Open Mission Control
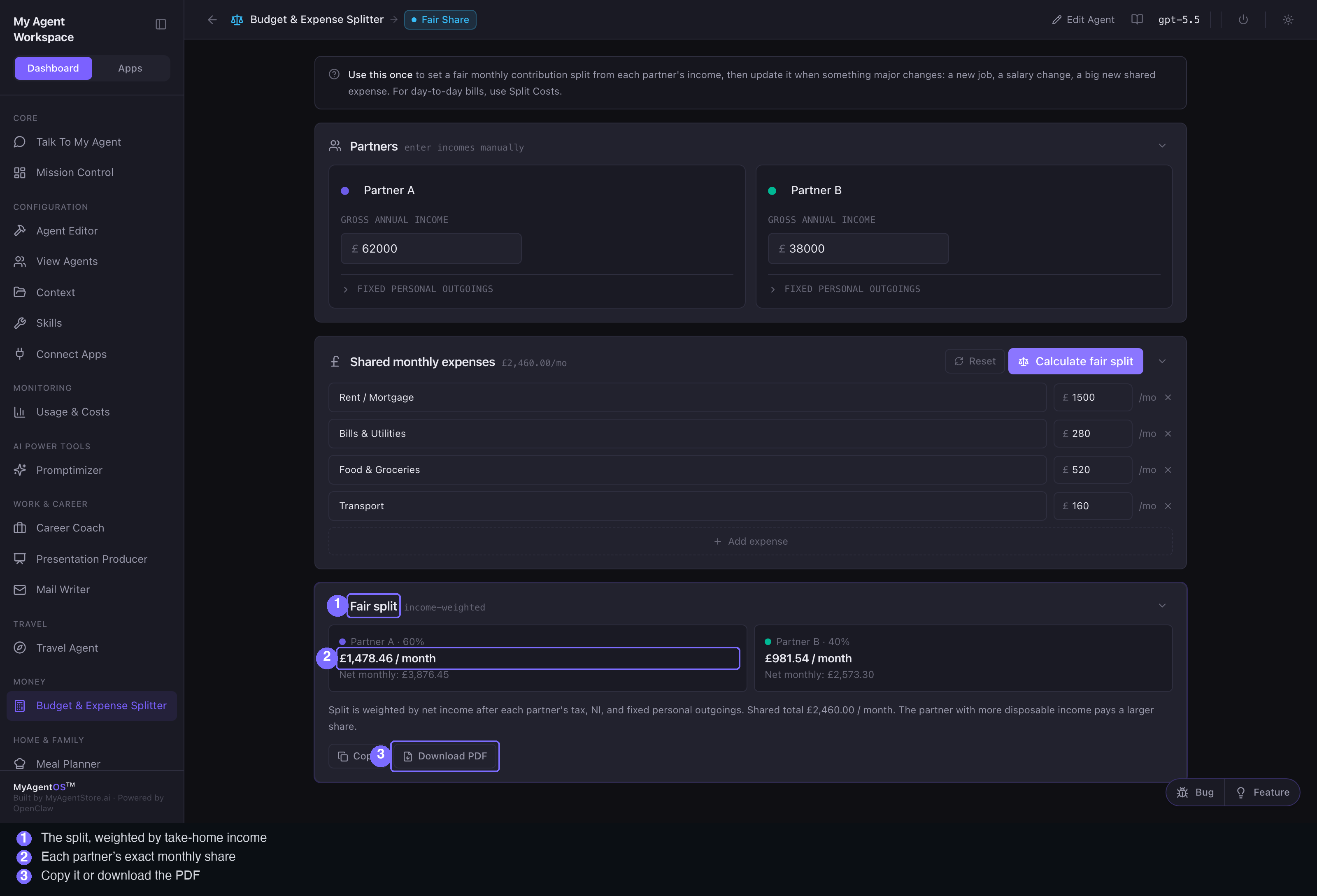1317x896 pixels. tap(75, 172)
